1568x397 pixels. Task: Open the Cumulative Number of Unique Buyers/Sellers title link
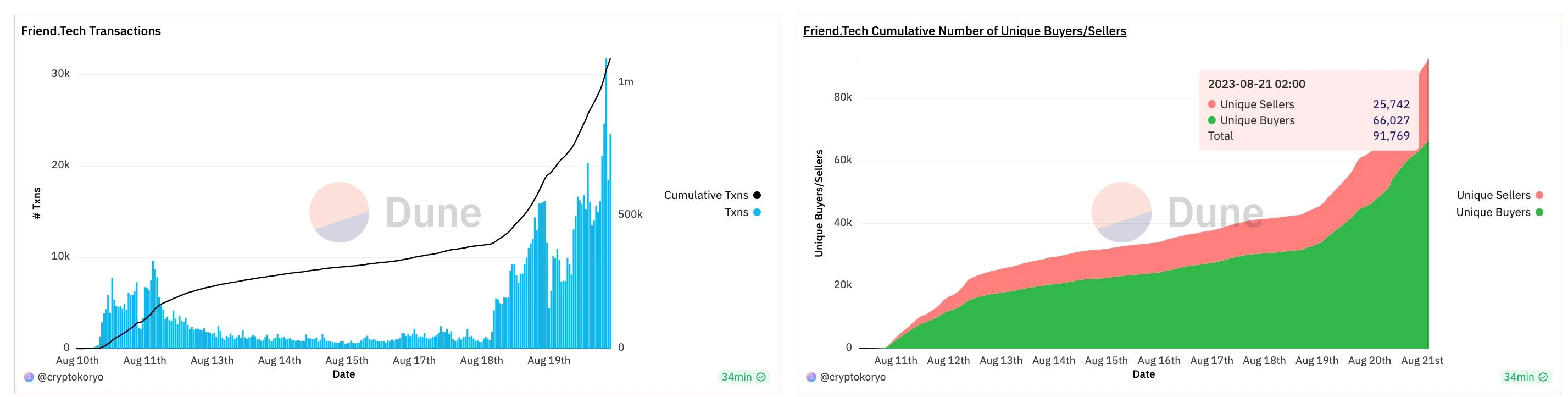point(964,31)
